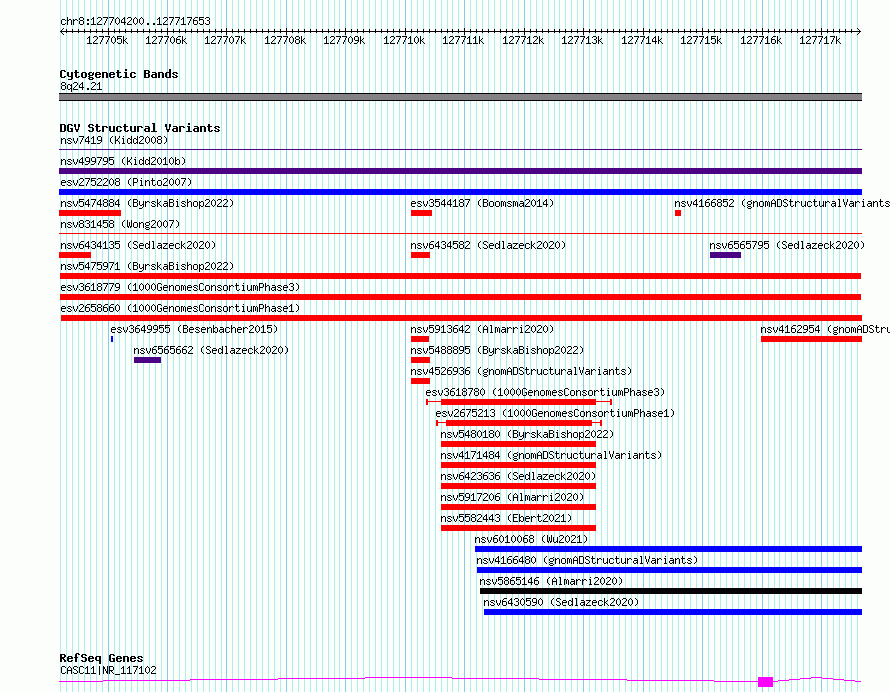Click the nsv5480180 (ByrskaBishop2022) label

[x=527, y=434]
